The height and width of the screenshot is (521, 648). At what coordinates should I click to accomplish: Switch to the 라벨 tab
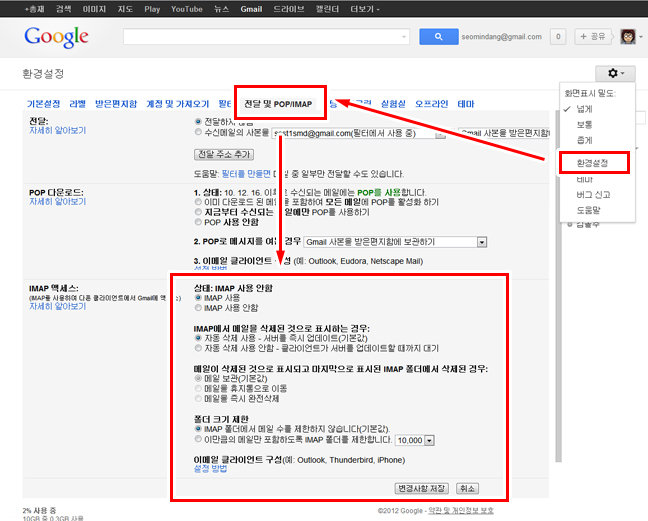pyautogui.click(x=77, y=104)
